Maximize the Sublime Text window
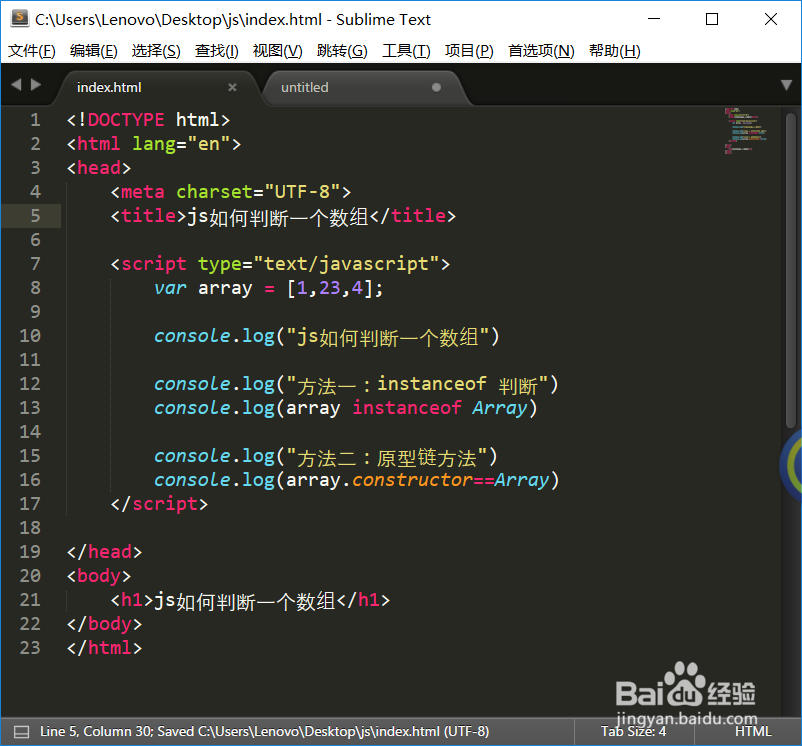The width and height of the screenshot is (802, 746). [x=712, y=19]
